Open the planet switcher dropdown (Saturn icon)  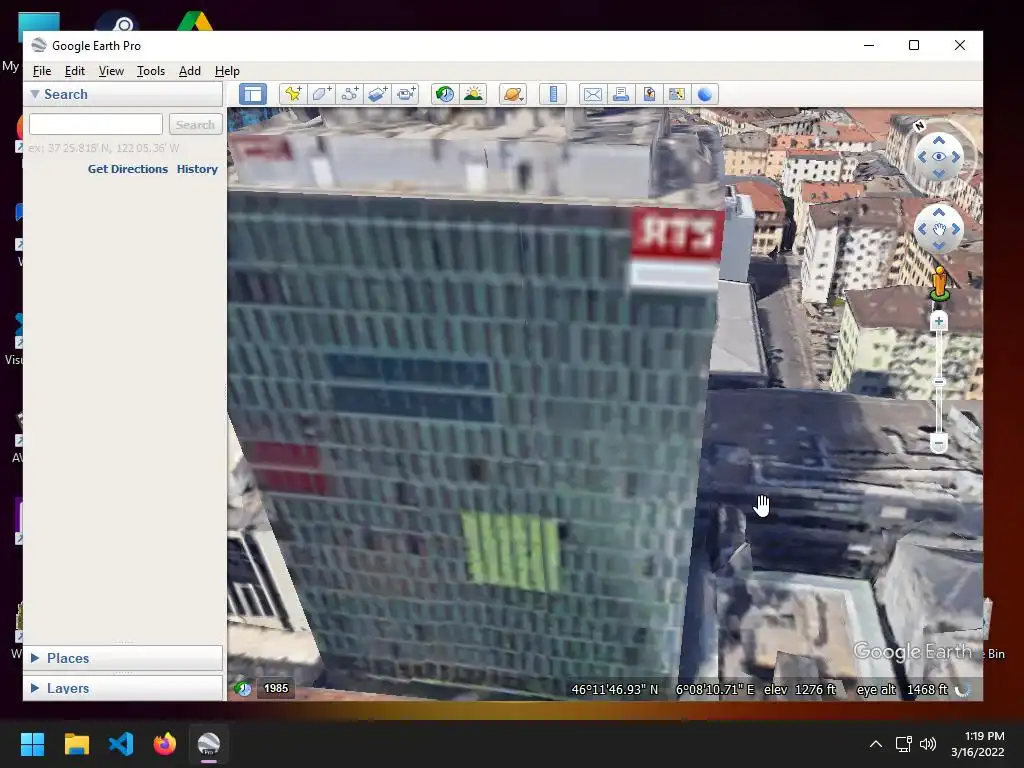(513, 94)
